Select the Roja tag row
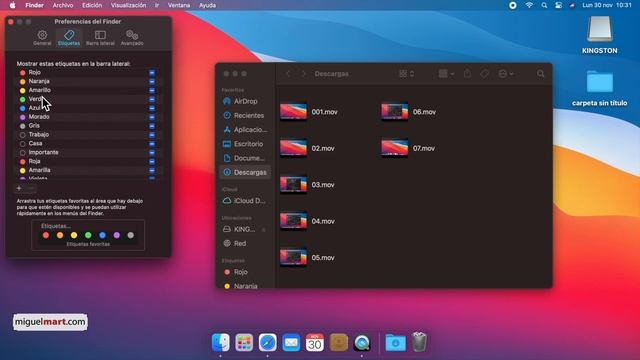The image size is (640, 360). click(88, 161)
